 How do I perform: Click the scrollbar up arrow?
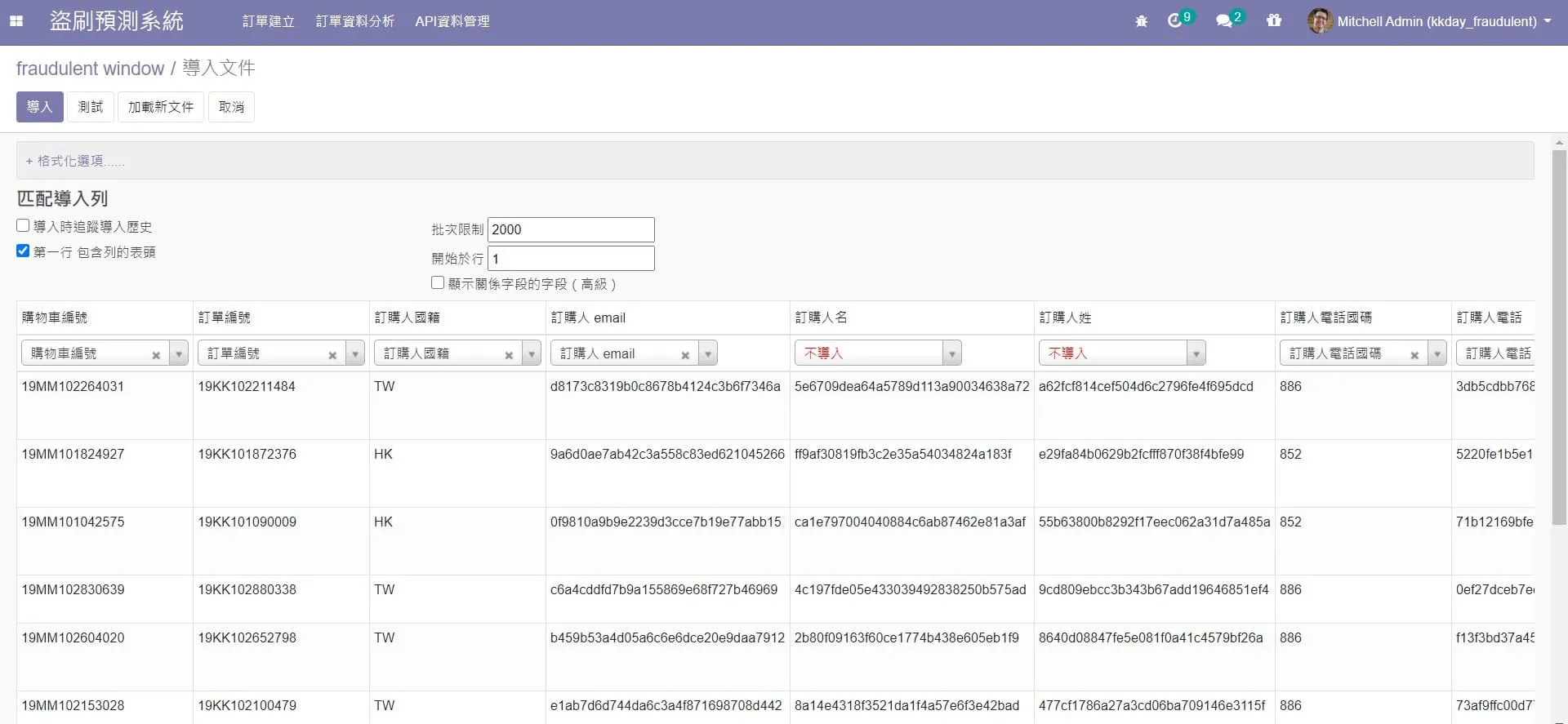point(1559,142)
